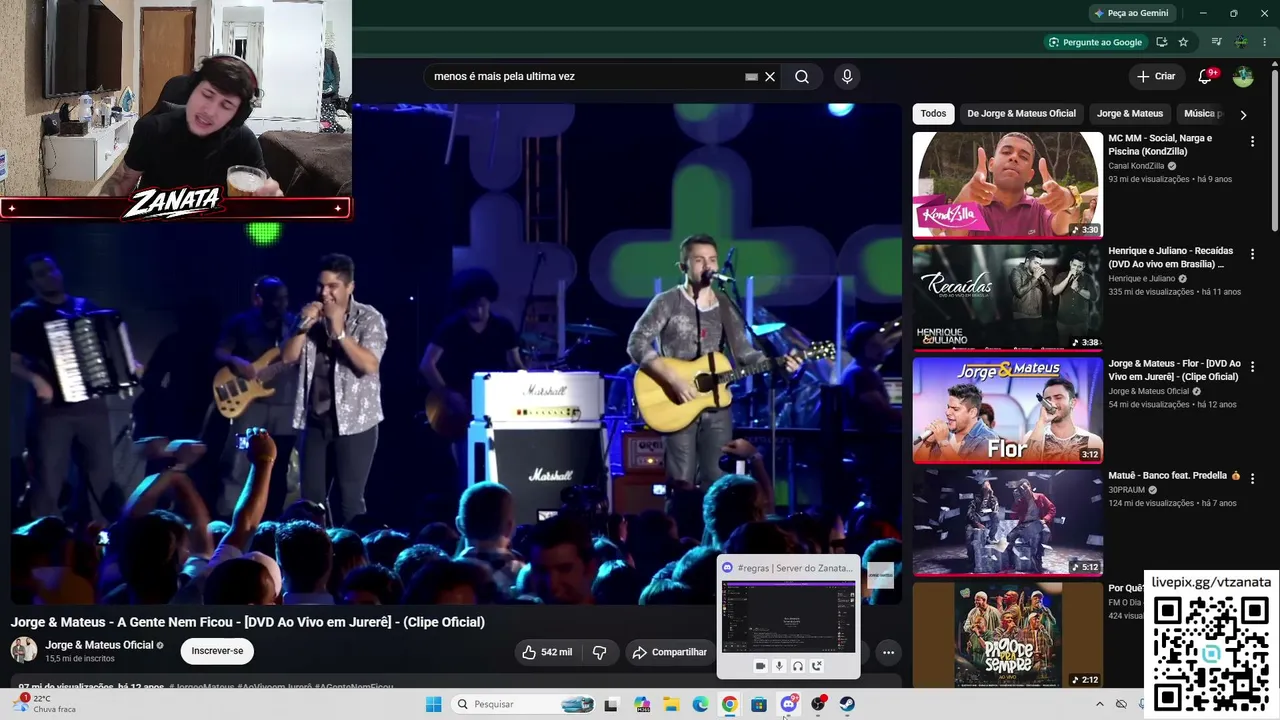
Task: Select the Música filter chip
Action: point(1202,114)
